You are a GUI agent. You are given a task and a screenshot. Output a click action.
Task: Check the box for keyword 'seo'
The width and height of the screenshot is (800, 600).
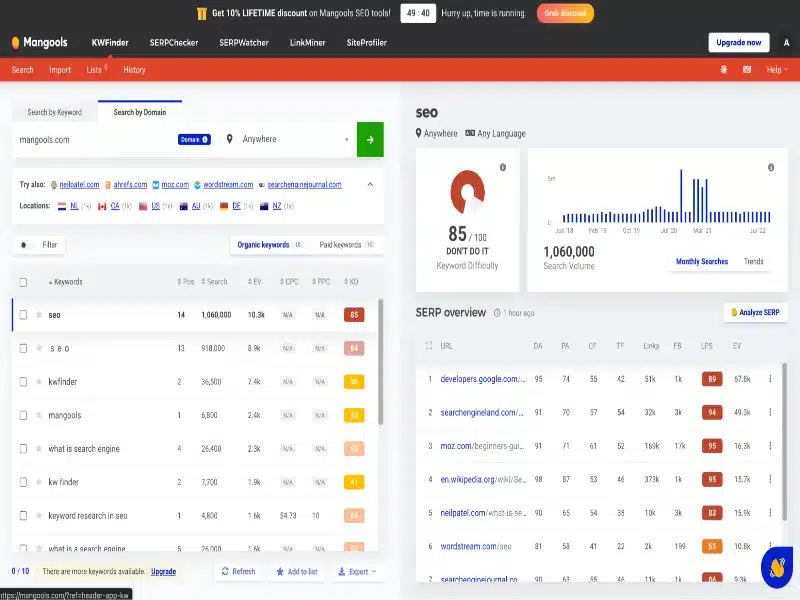point(23,315)
